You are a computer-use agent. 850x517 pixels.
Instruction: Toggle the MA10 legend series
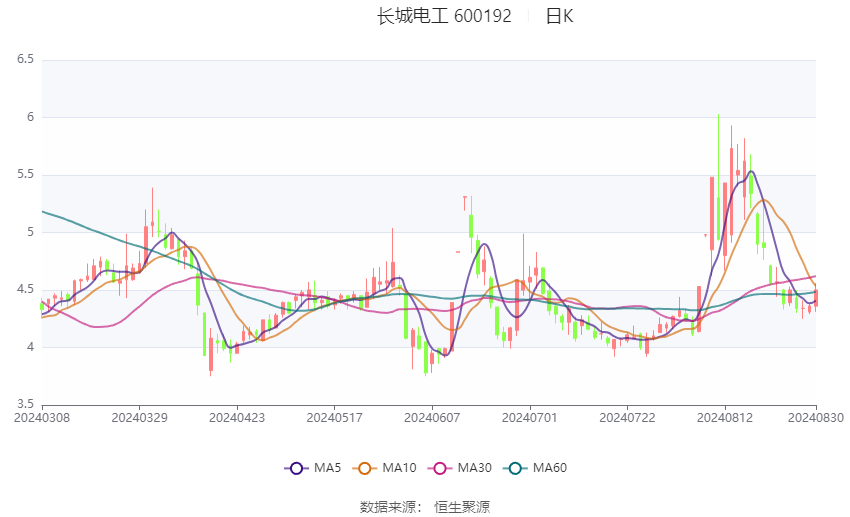pos(384,468)
